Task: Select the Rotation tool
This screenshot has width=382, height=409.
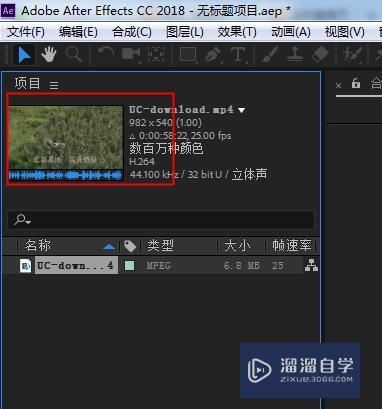Action: click(106, 54)
